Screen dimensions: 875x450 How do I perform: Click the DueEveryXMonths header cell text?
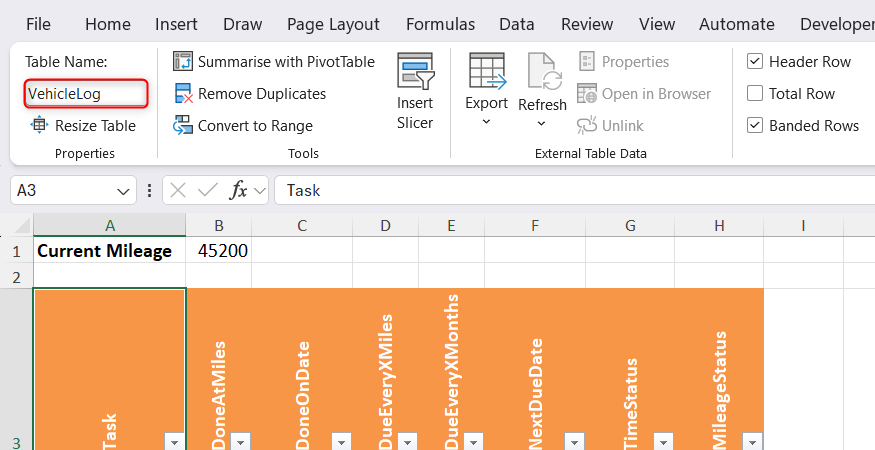click(x=451, y=372)
